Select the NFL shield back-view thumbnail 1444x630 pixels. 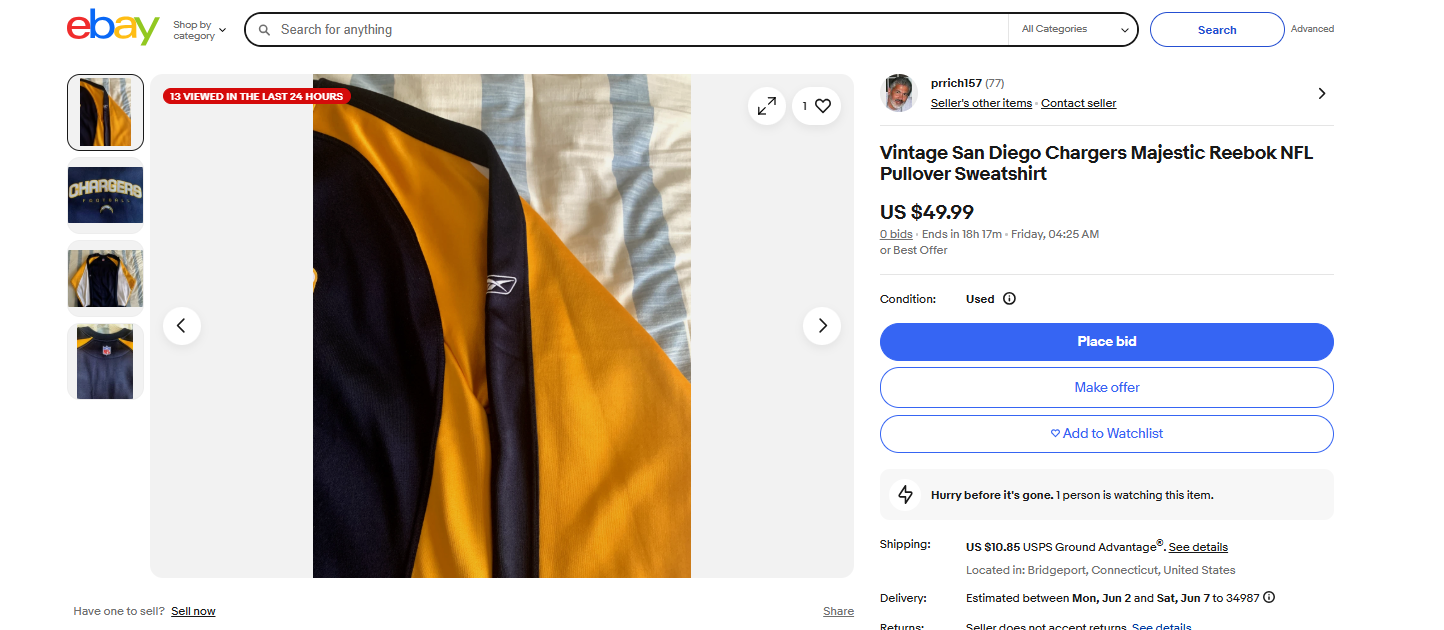point(106,362)
